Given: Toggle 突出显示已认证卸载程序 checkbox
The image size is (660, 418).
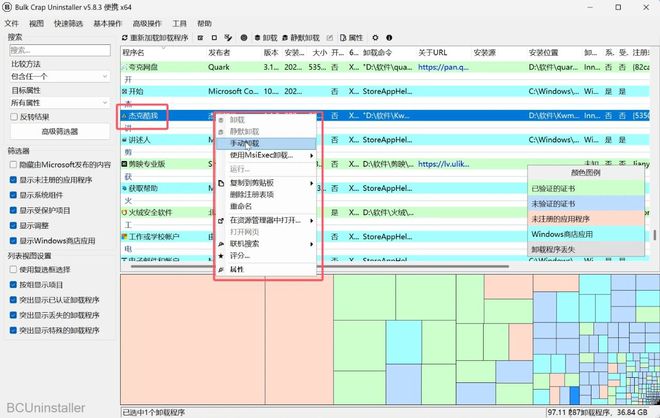Looking at the screenshot, I should coord(13,300).
